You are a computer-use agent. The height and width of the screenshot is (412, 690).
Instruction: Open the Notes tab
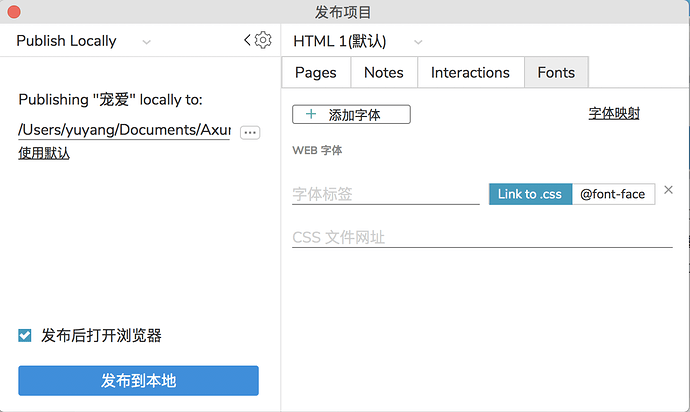coord(383,72)
